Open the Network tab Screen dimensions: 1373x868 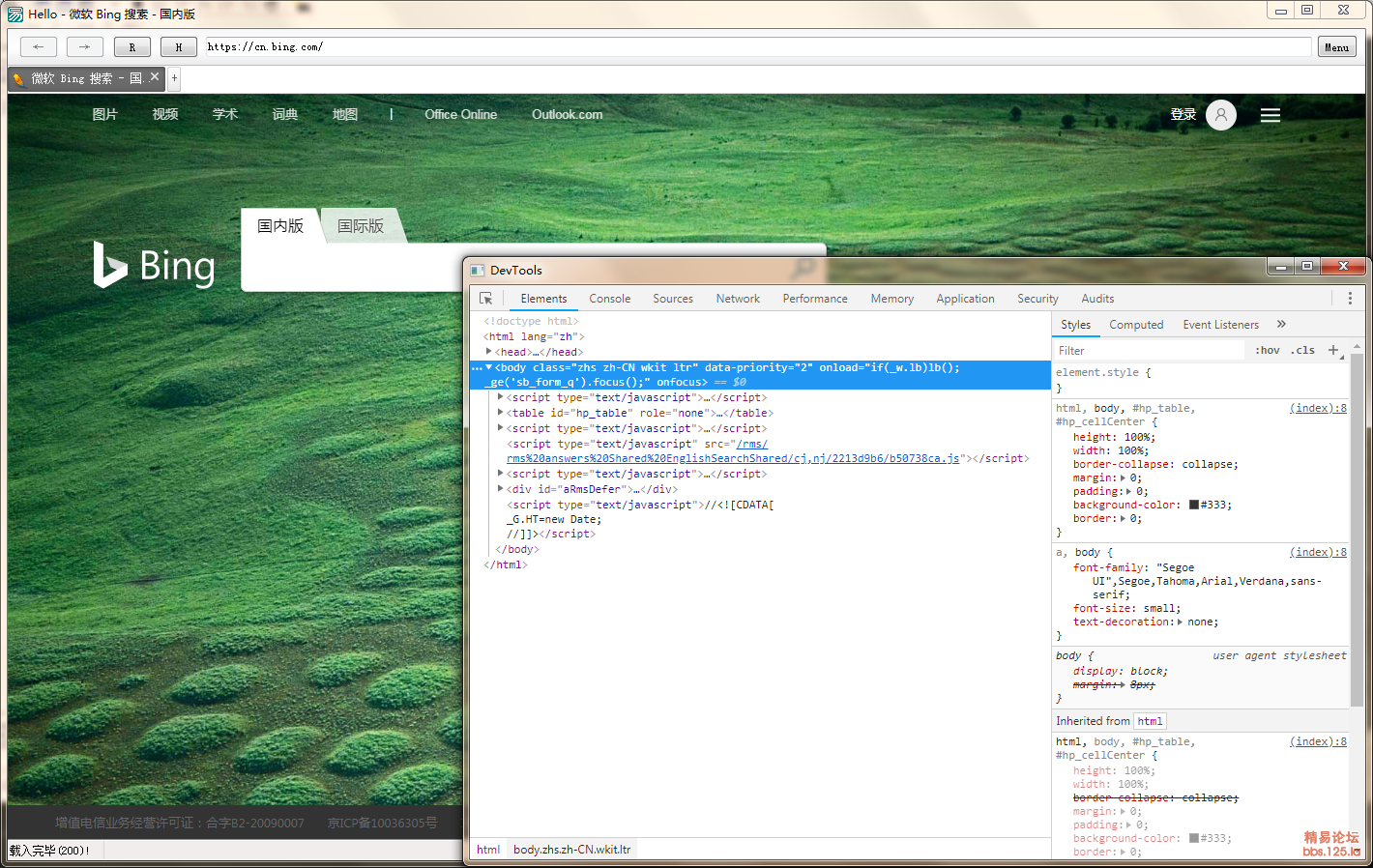click(738, 299)
